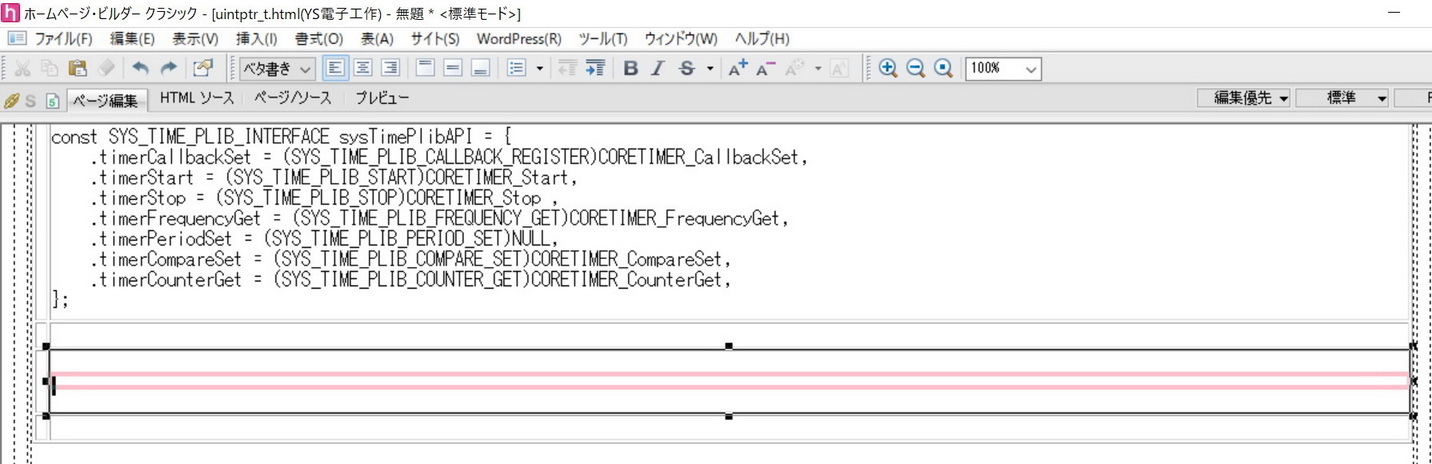1432x464 pixels.
Task: Open the 挿入(I) menu
Action: (x=256, y=39)
